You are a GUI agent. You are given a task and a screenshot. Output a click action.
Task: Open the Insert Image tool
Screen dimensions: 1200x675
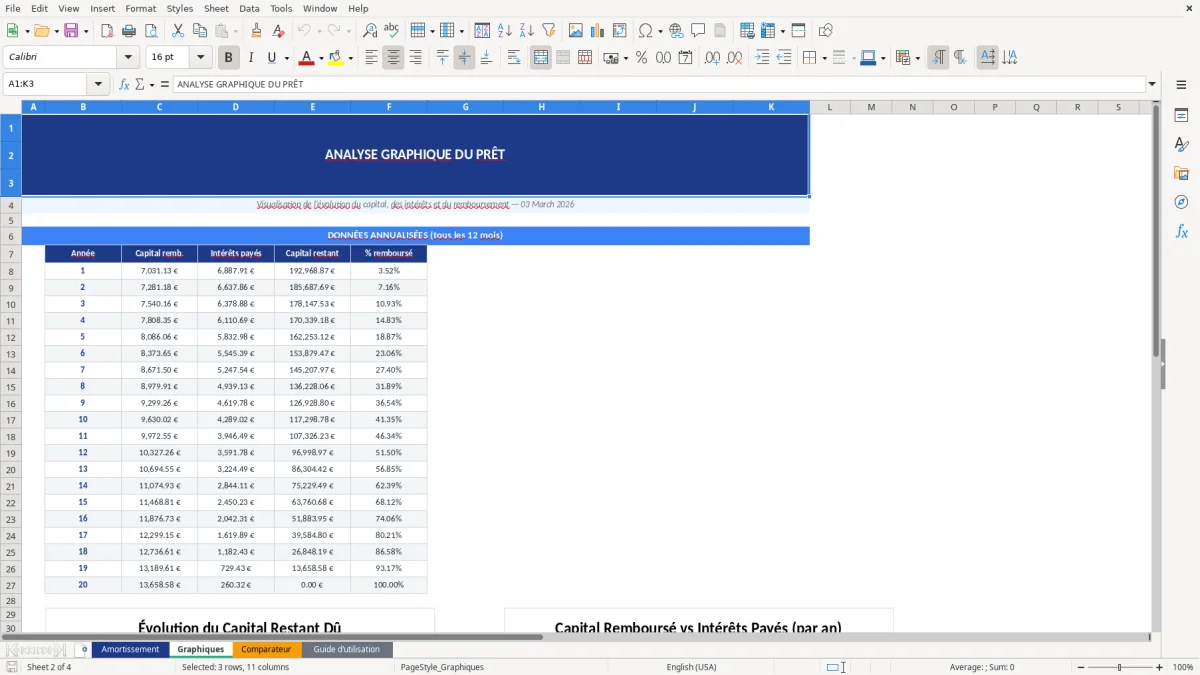click(576, 30)
